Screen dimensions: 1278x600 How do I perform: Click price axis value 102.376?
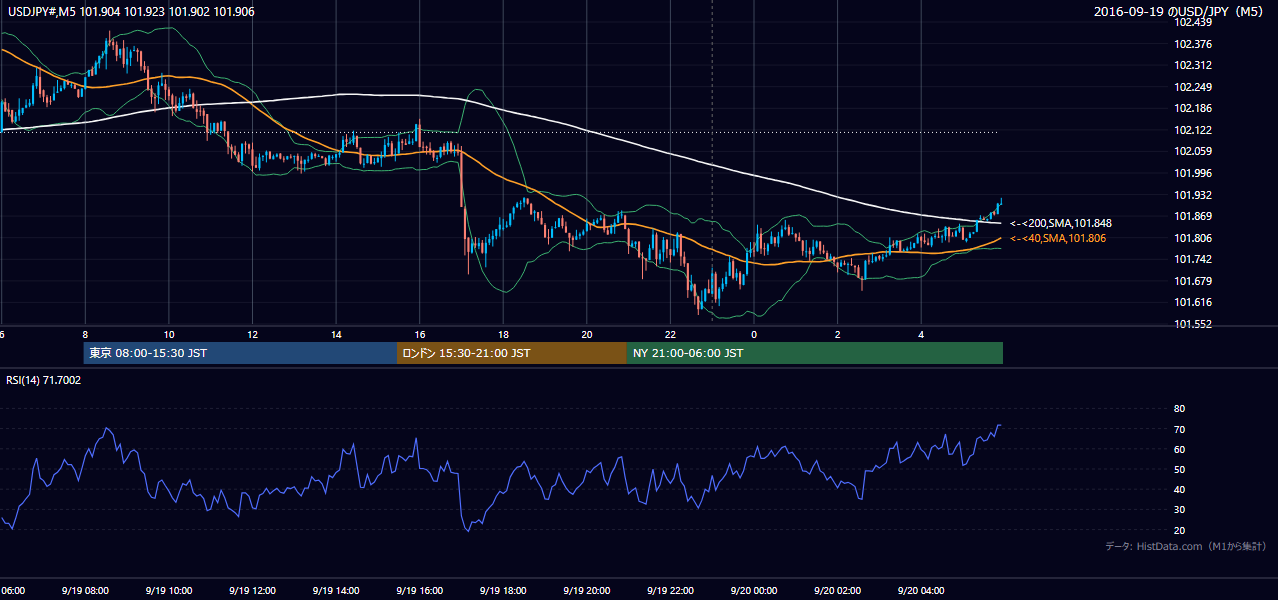1193,44
